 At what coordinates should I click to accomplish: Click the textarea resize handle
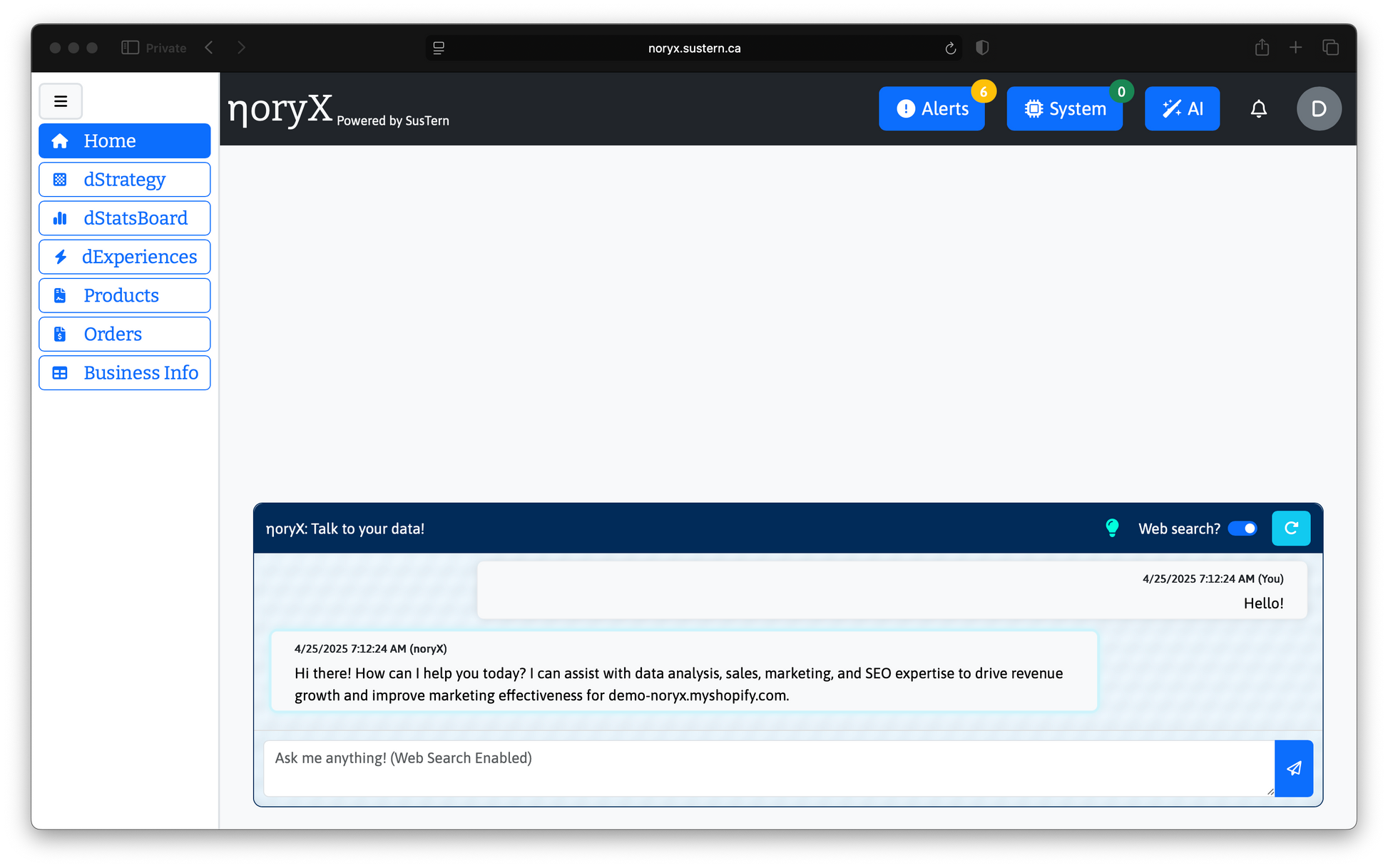[x=1270, y=791]
